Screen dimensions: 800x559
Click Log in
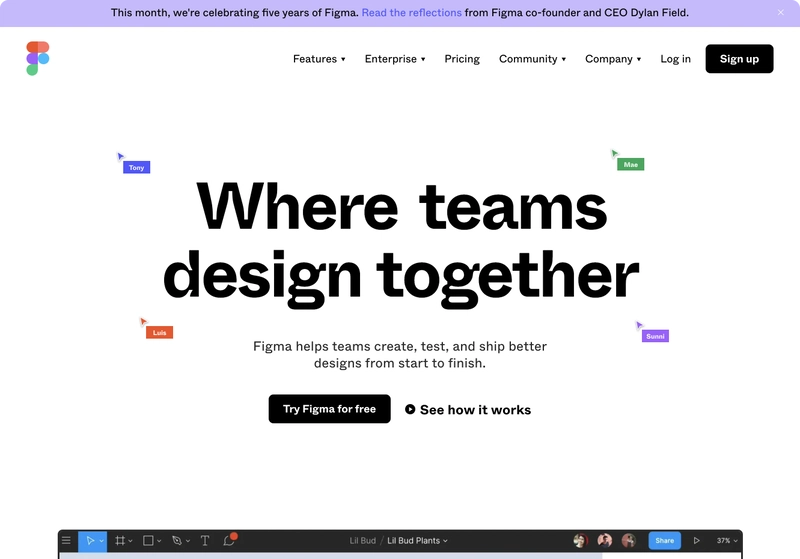coord(675,59)
